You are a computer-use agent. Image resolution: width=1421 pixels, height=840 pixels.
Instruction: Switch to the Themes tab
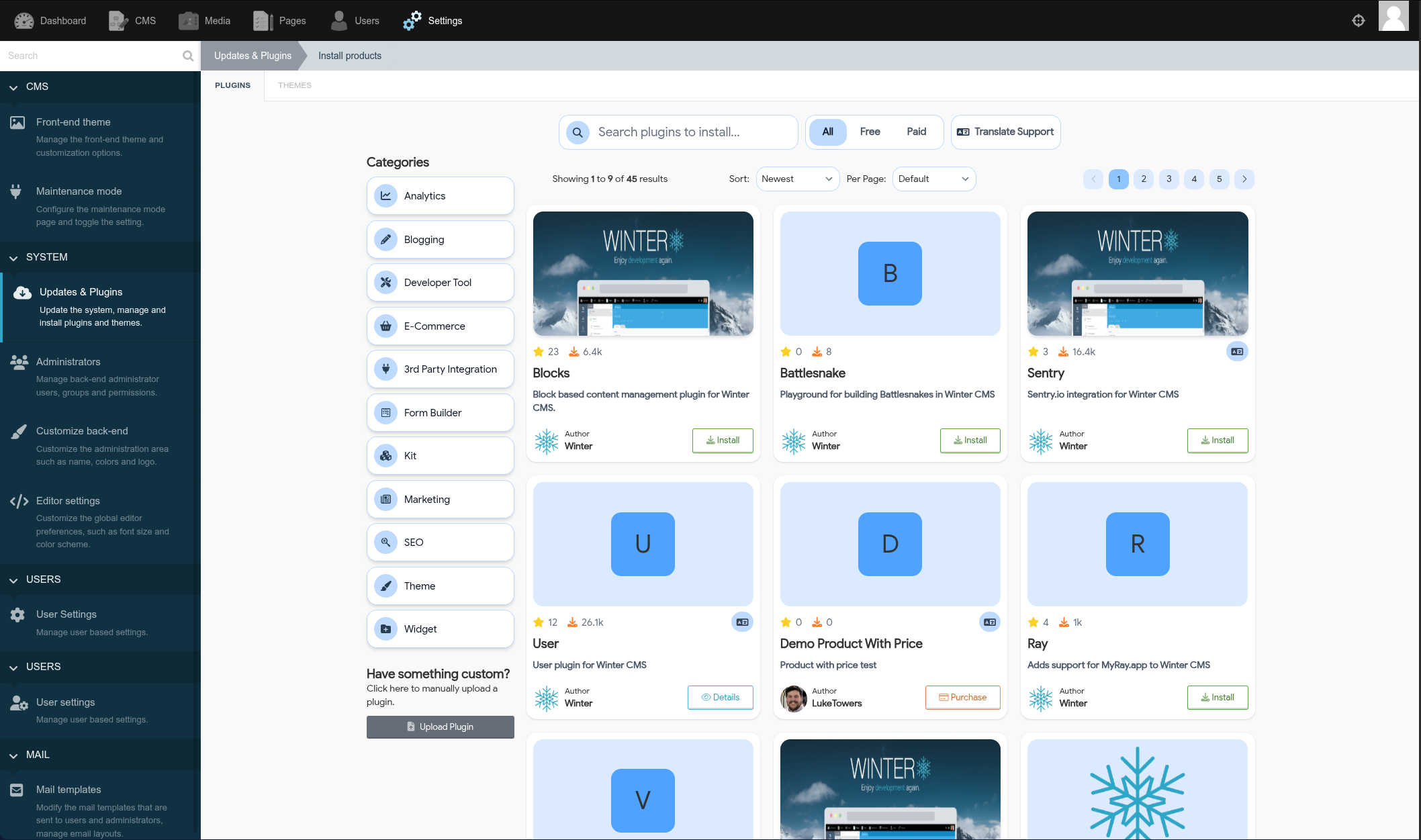point(295,85)
